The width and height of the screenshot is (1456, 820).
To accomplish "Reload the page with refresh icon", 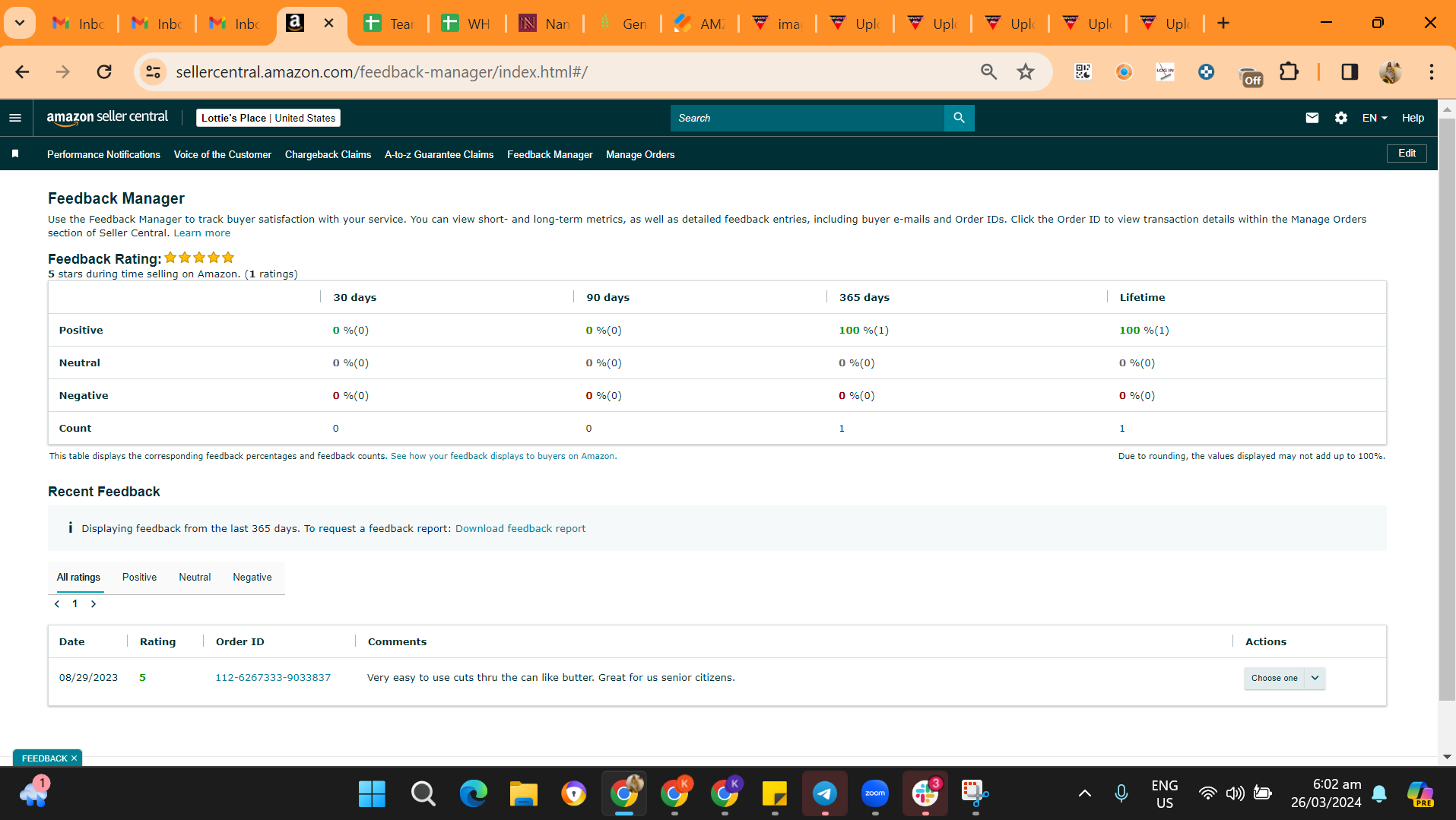I will point(104,72).
